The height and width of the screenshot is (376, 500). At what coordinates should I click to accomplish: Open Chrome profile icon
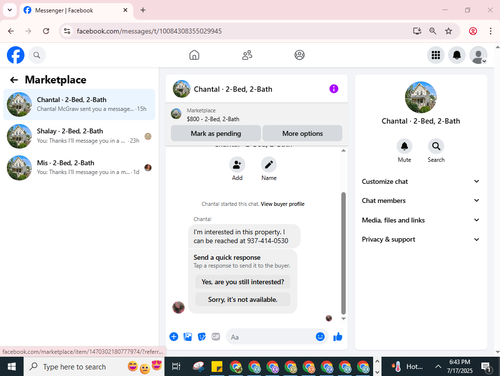(473, 31)
